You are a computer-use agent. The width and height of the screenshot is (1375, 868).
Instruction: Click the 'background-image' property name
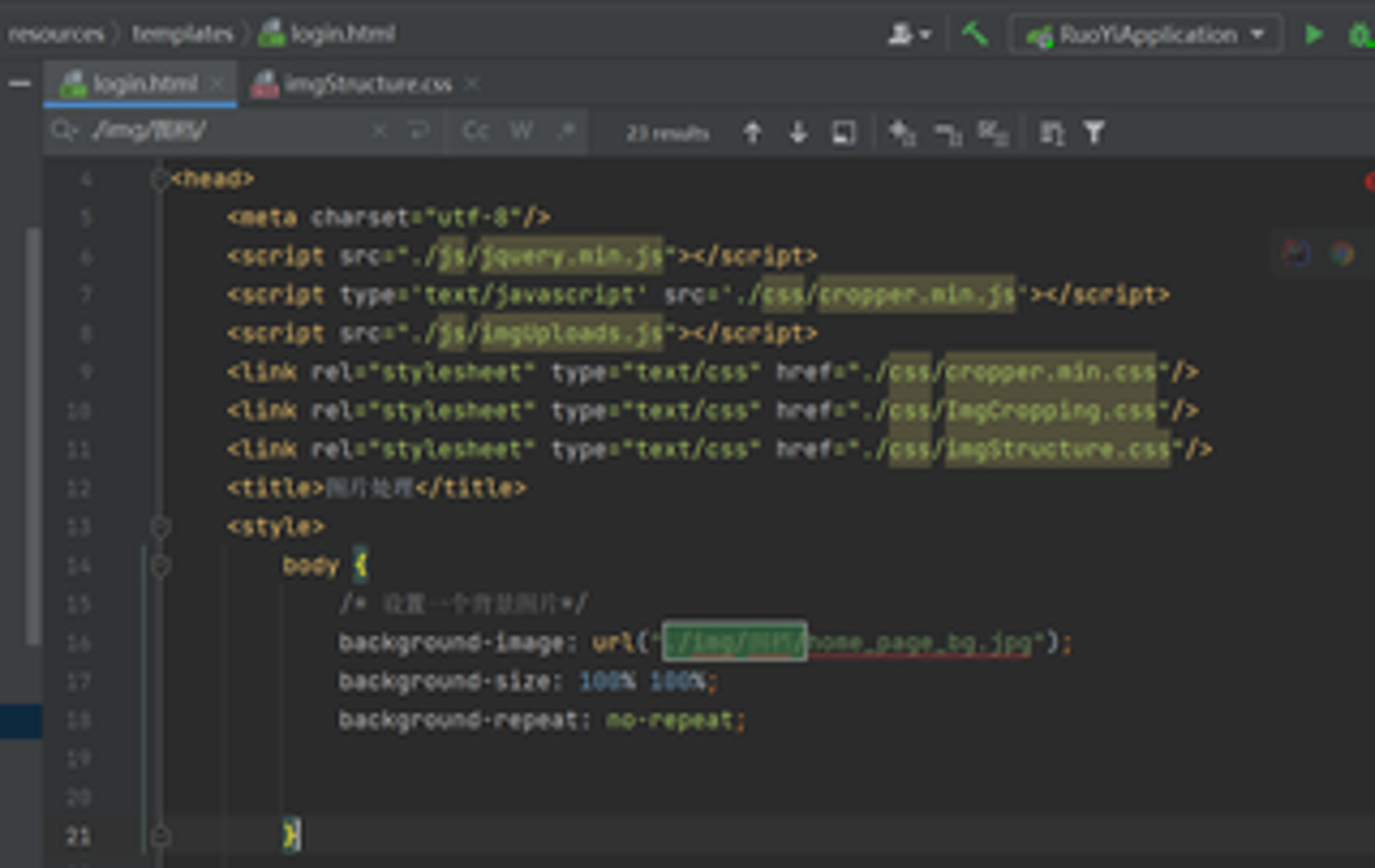tap(451, 643)
